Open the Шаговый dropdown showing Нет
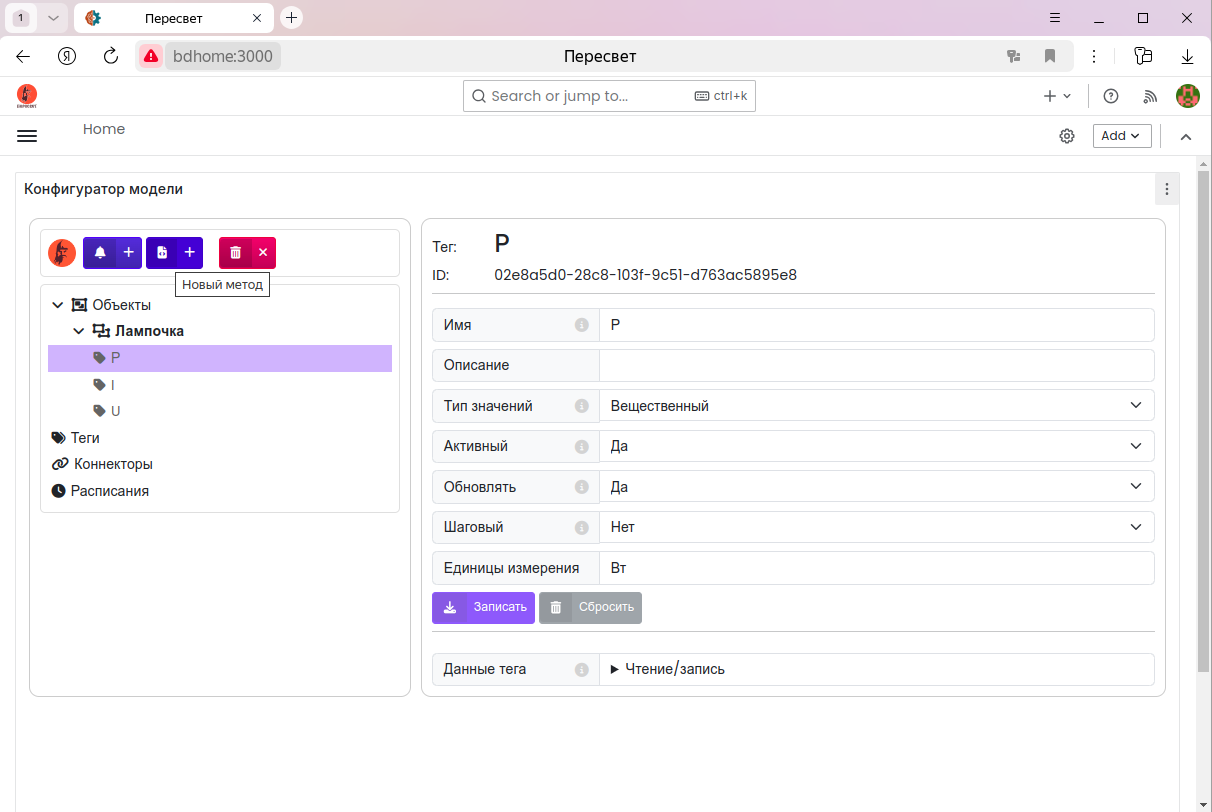 tap(876, 527)
